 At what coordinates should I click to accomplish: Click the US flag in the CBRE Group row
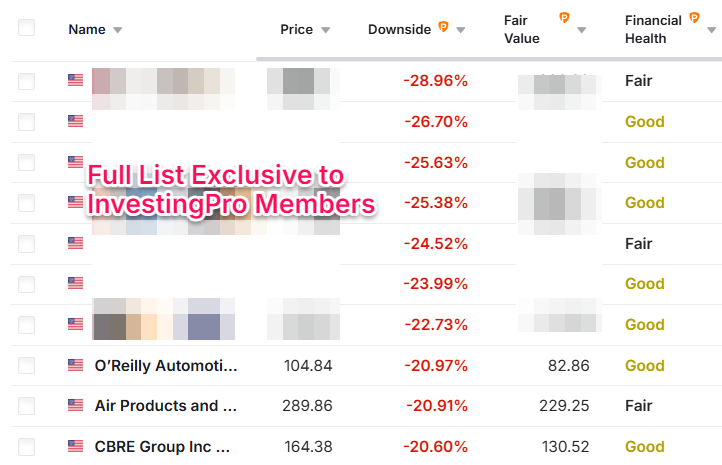(x=76, y=446)
